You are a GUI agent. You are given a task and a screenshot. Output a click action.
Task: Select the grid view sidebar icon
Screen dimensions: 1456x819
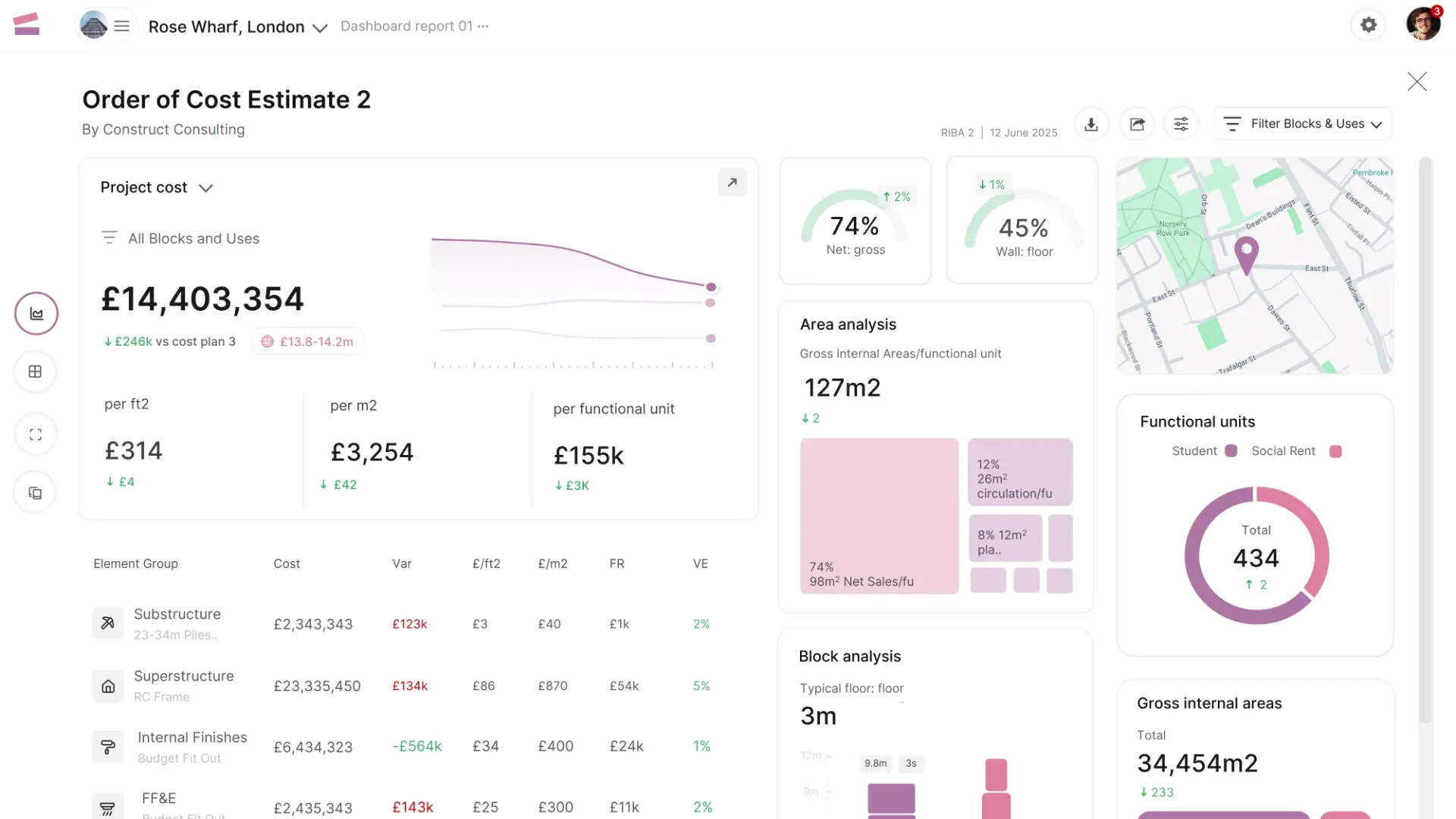click(36, 372)
